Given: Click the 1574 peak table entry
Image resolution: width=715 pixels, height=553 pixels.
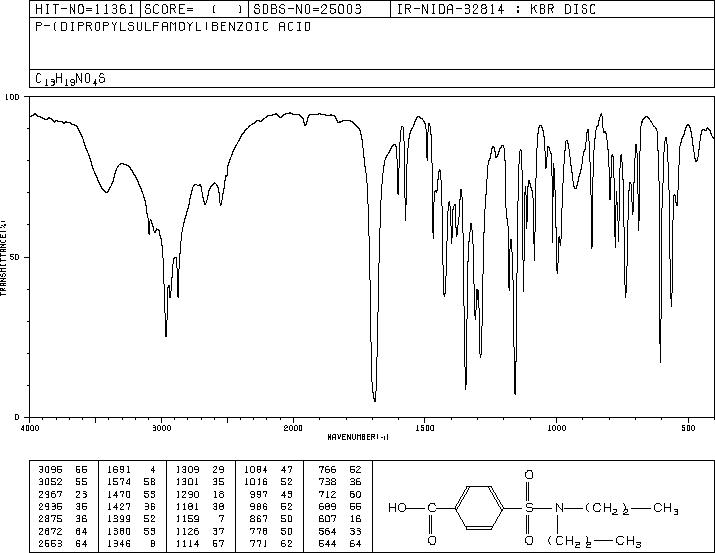Looking at the screenshot, I should pos(131,482).
